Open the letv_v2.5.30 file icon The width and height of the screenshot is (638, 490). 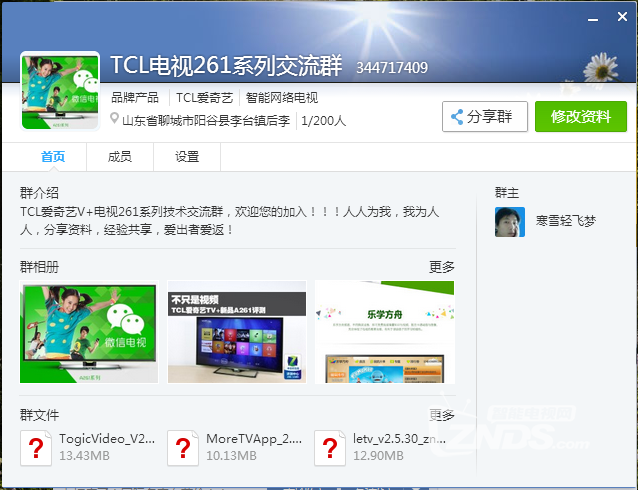tap(330, 448)
